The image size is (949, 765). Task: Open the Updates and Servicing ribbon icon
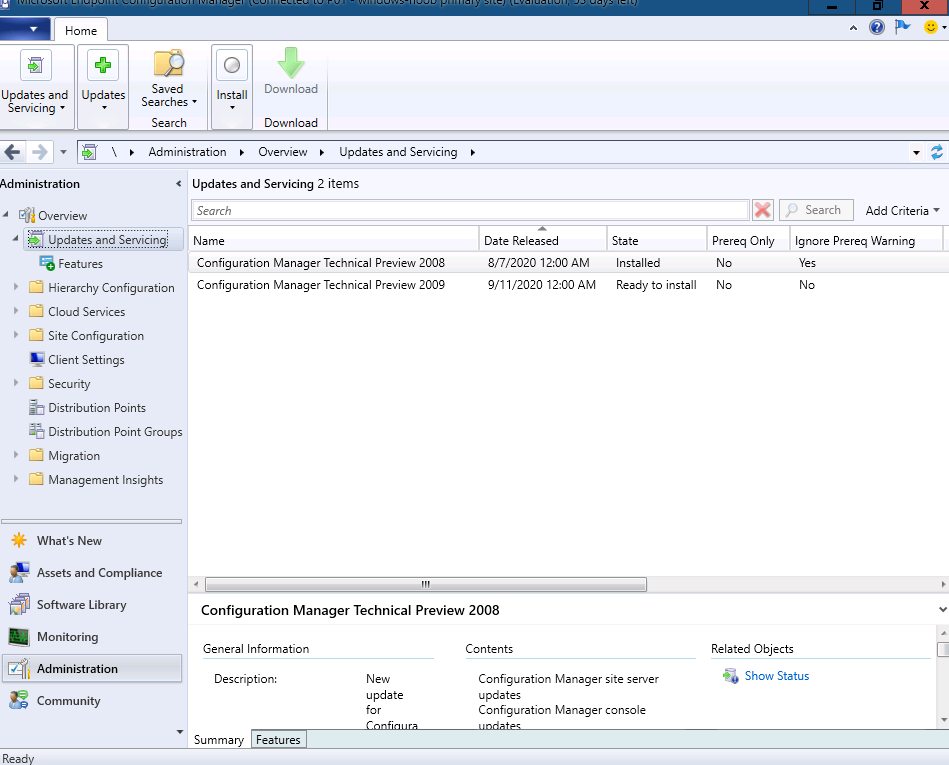coord(36,65)
